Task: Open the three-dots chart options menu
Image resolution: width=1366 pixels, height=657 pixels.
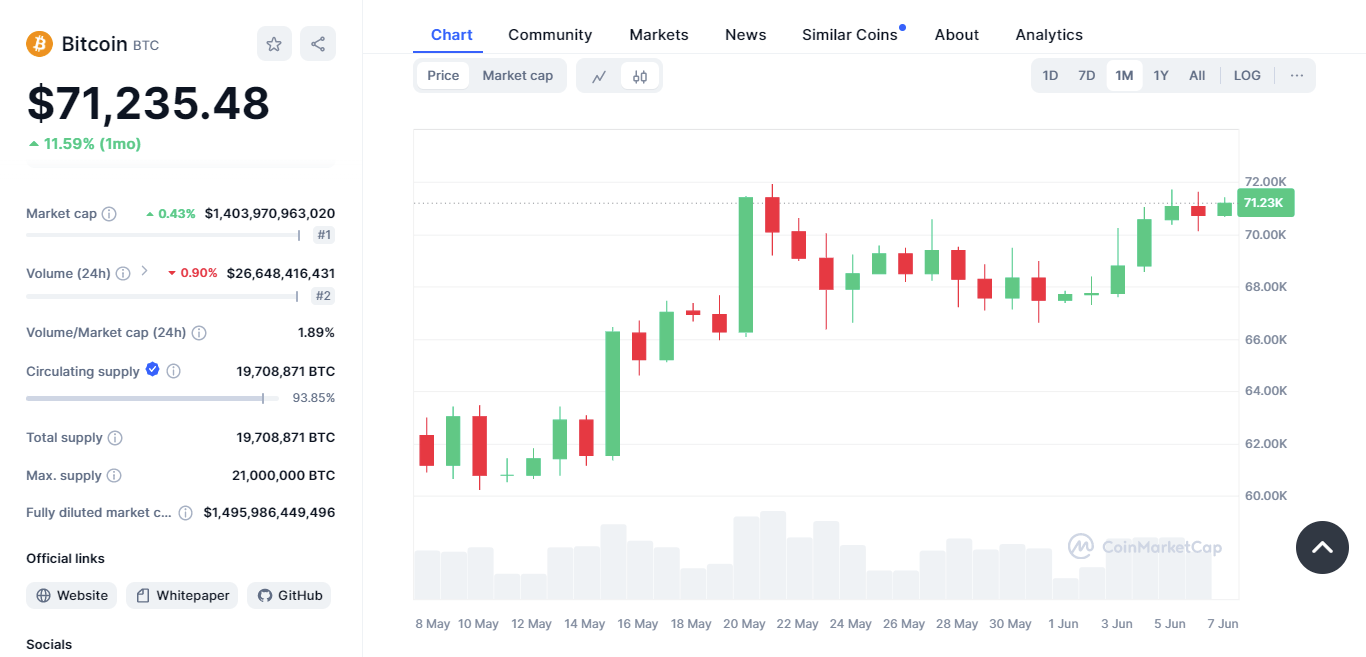Action: click(x=1297, y=75)
